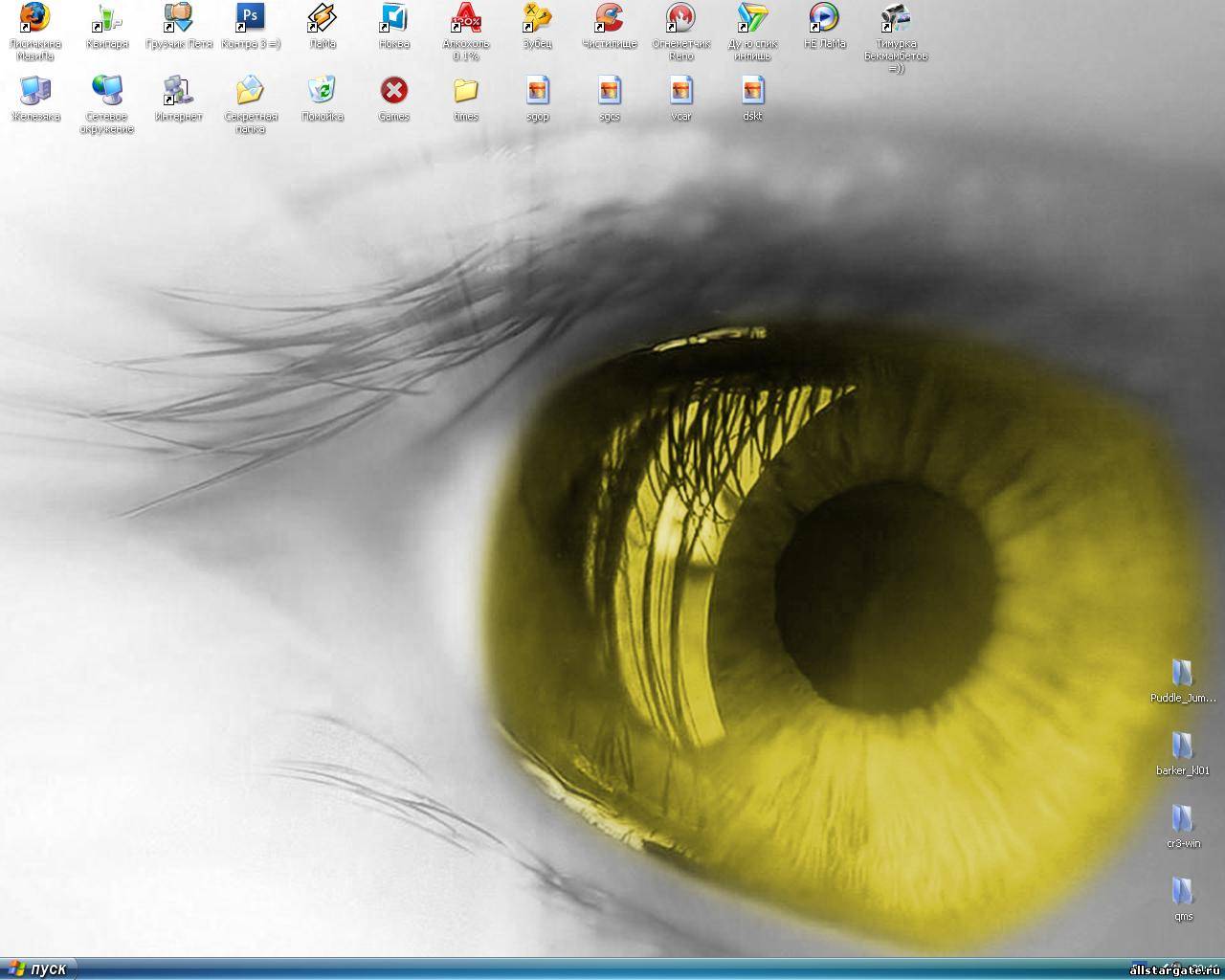Launch Alcohol 120% shortcut Алкохоль

(x=466, y=18)
